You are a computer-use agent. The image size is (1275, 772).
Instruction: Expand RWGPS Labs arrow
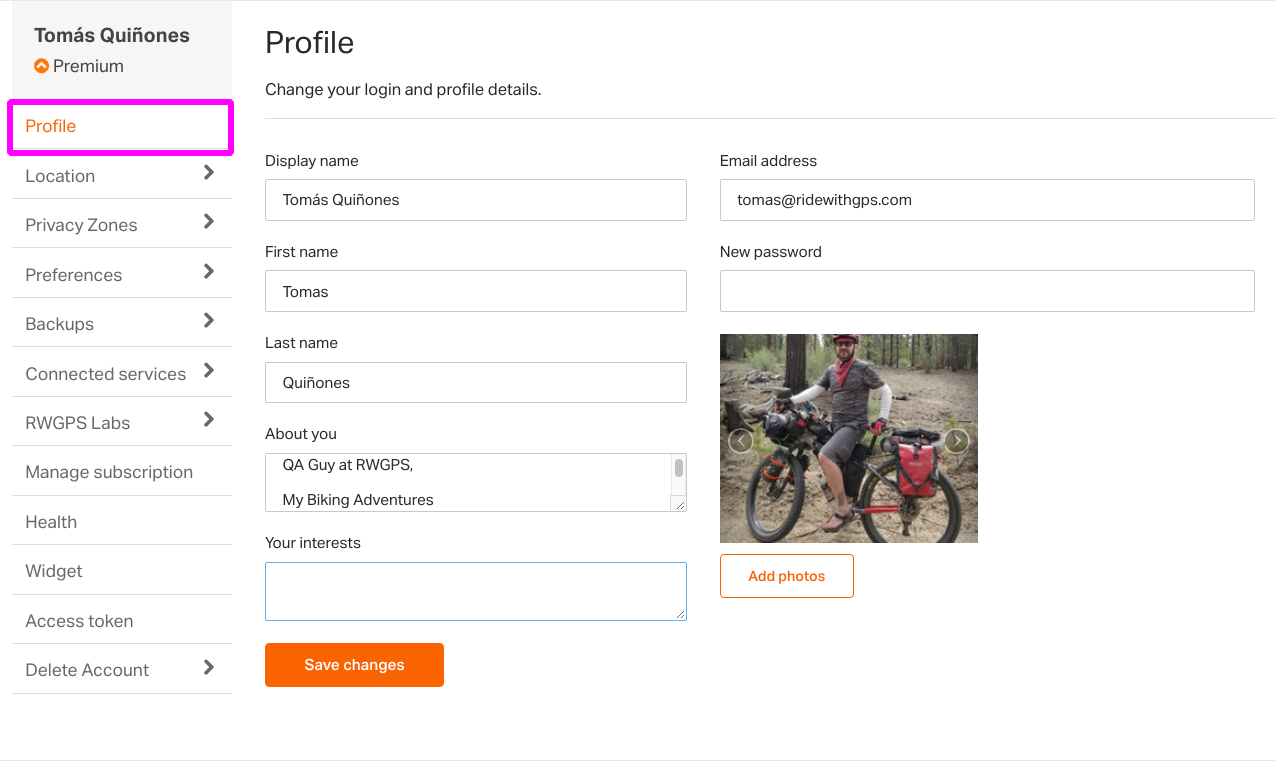pos(209,420)
